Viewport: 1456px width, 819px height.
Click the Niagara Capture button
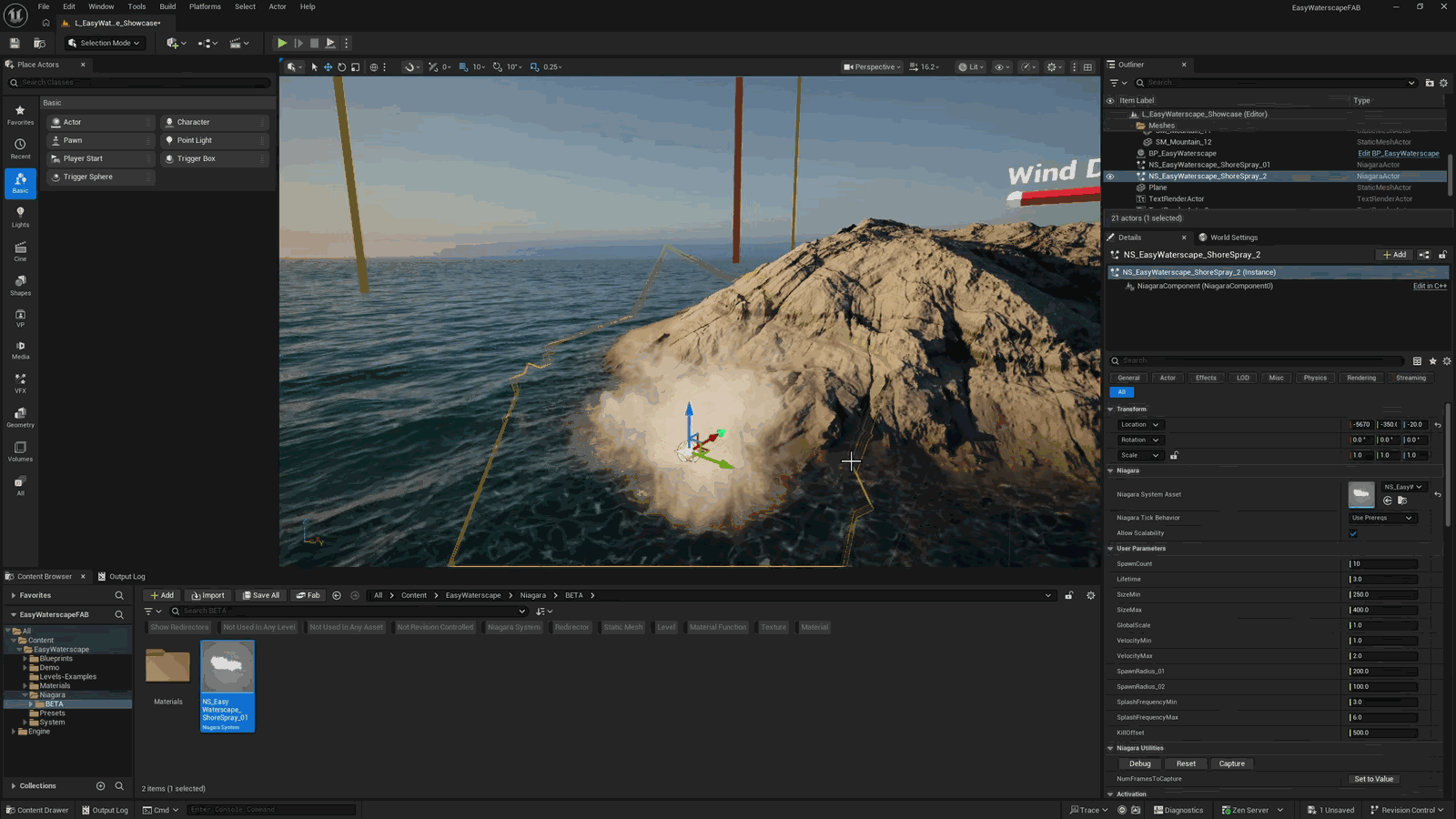coord(1231,763)
